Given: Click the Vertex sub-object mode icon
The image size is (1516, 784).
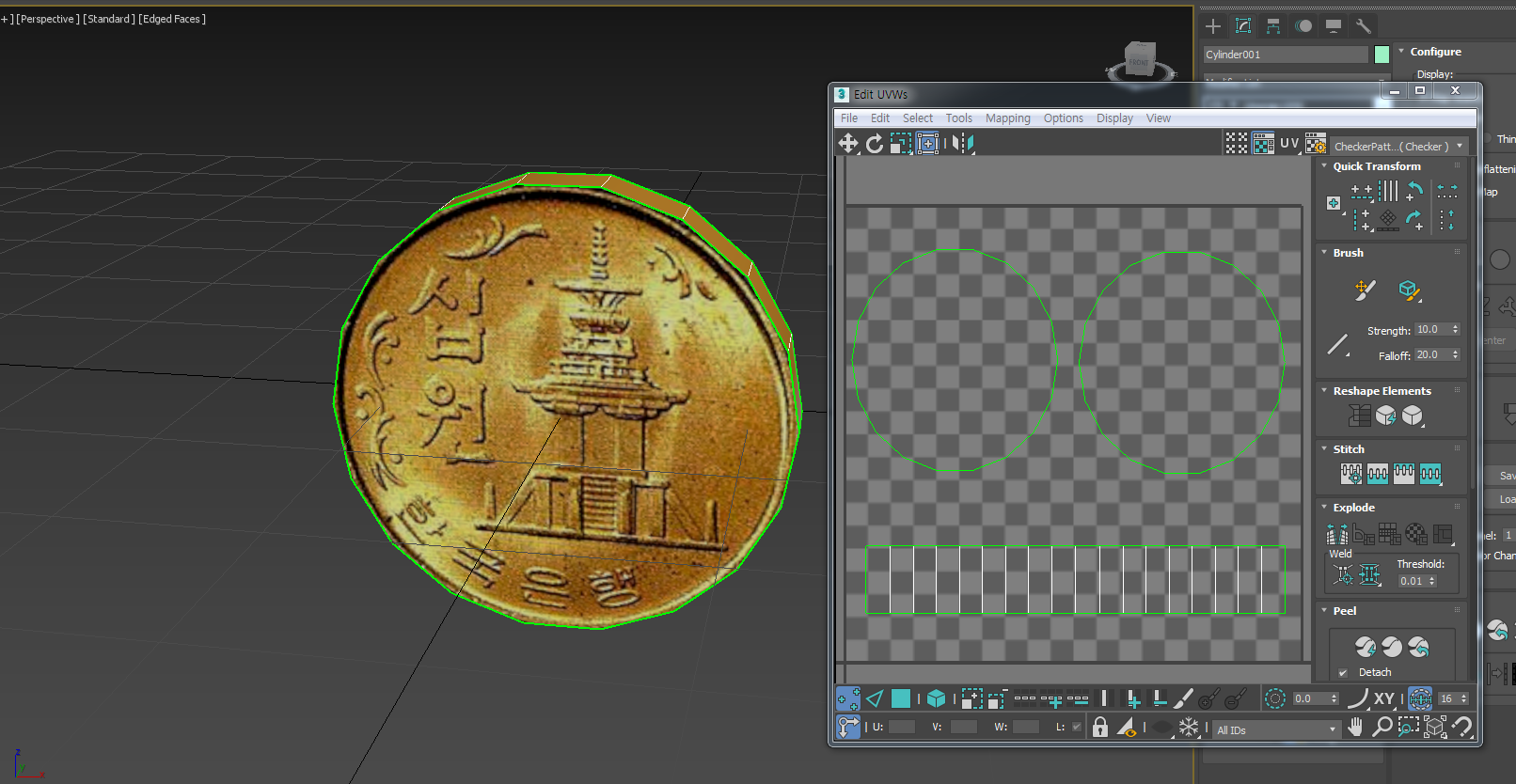Looking at the screenshot, I should point(848,698).
